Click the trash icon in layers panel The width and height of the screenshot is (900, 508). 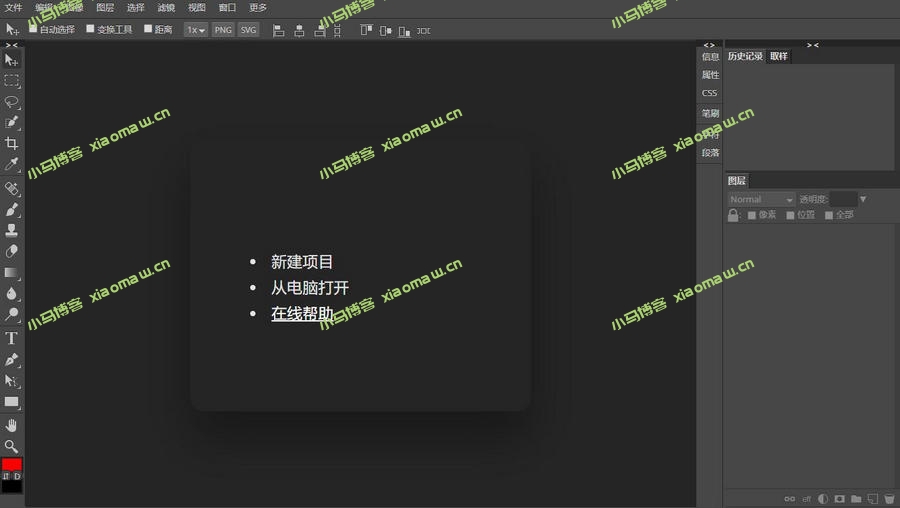tap(889, 498)
